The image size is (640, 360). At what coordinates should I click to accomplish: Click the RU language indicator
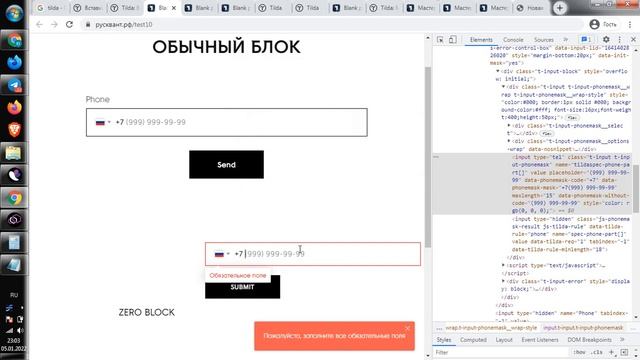(14, 295)
